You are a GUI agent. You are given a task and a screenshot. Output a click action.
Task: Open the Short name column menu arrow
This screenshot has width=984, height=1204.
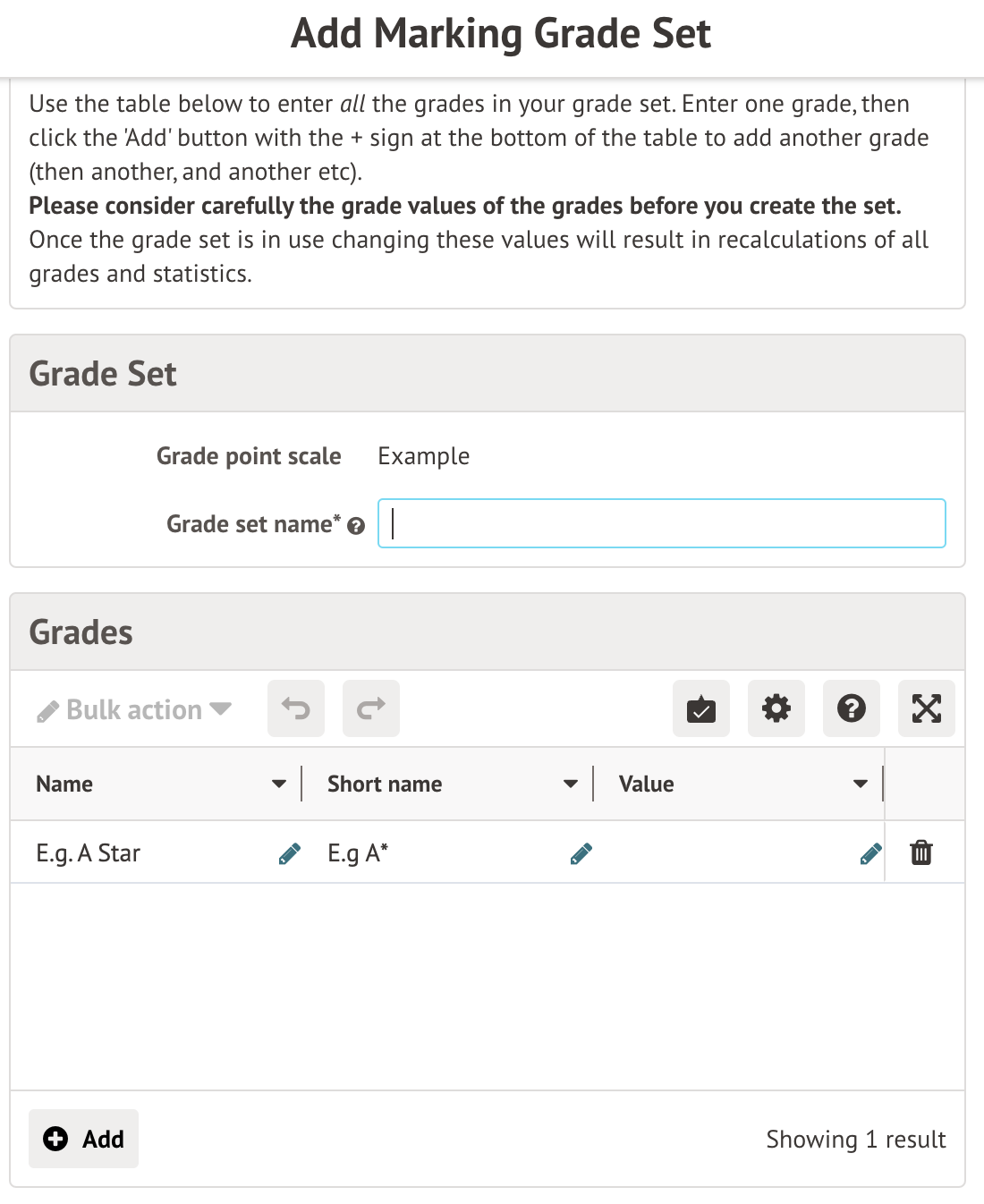click(571, 784)
